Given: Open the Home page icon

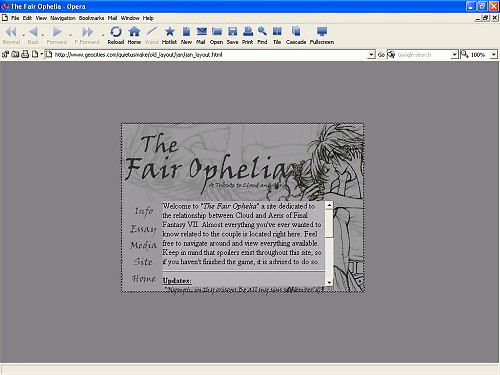Looking at the screenshot, I should (x=134, y=32).
